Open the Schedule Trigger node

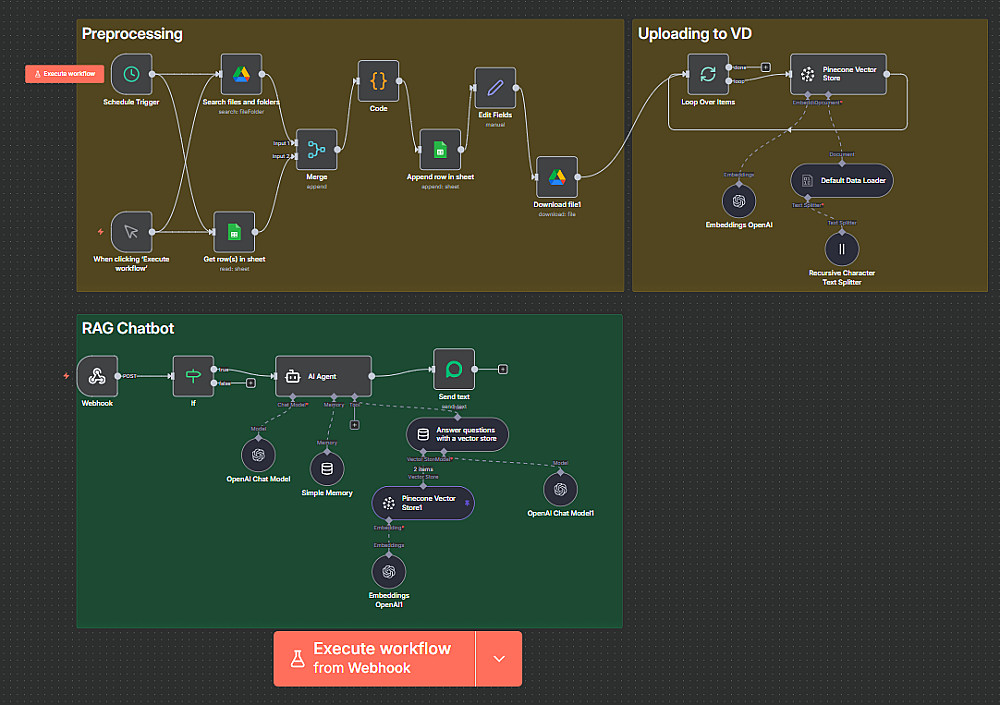click(131, 74)
